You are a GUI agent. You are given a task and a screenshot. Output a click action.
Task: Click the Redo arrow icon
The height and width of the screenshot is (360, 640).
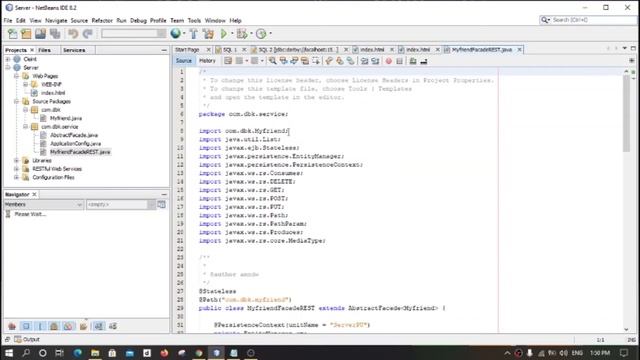[87, 34]
